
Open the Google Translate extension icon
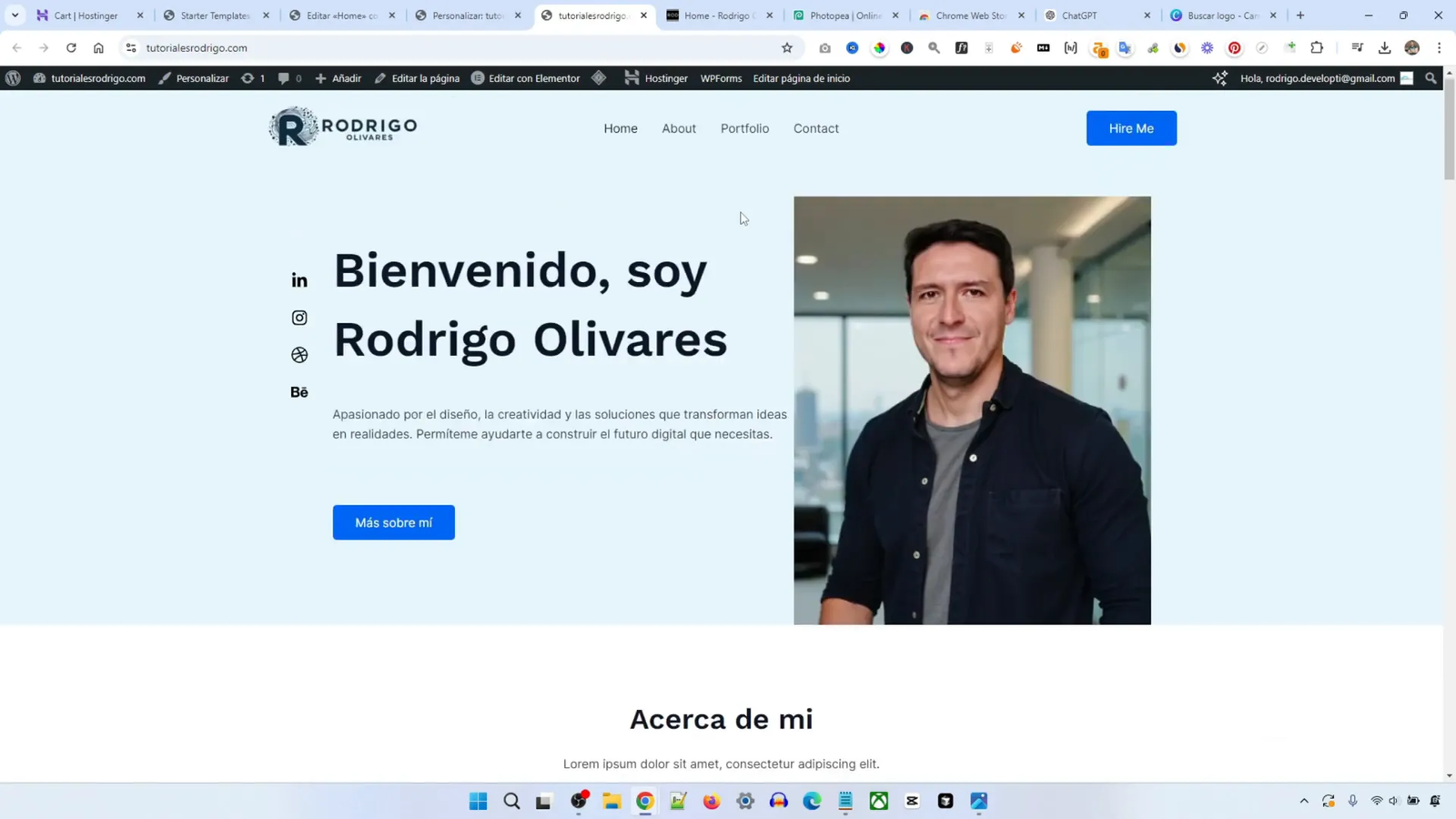(x=1127, y=48)
